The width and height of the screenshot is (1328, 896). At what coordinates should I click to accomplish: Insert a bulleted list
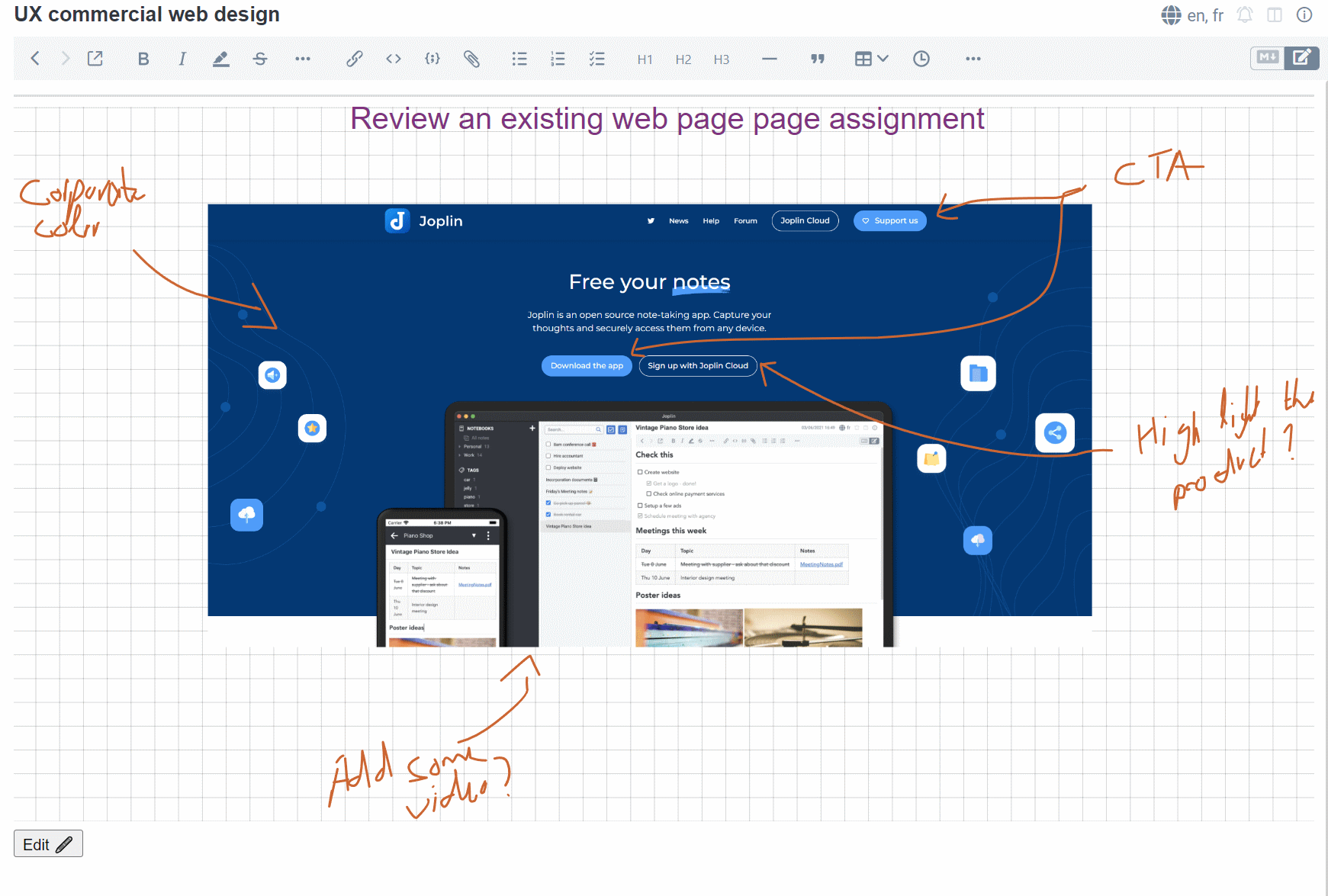519,59
